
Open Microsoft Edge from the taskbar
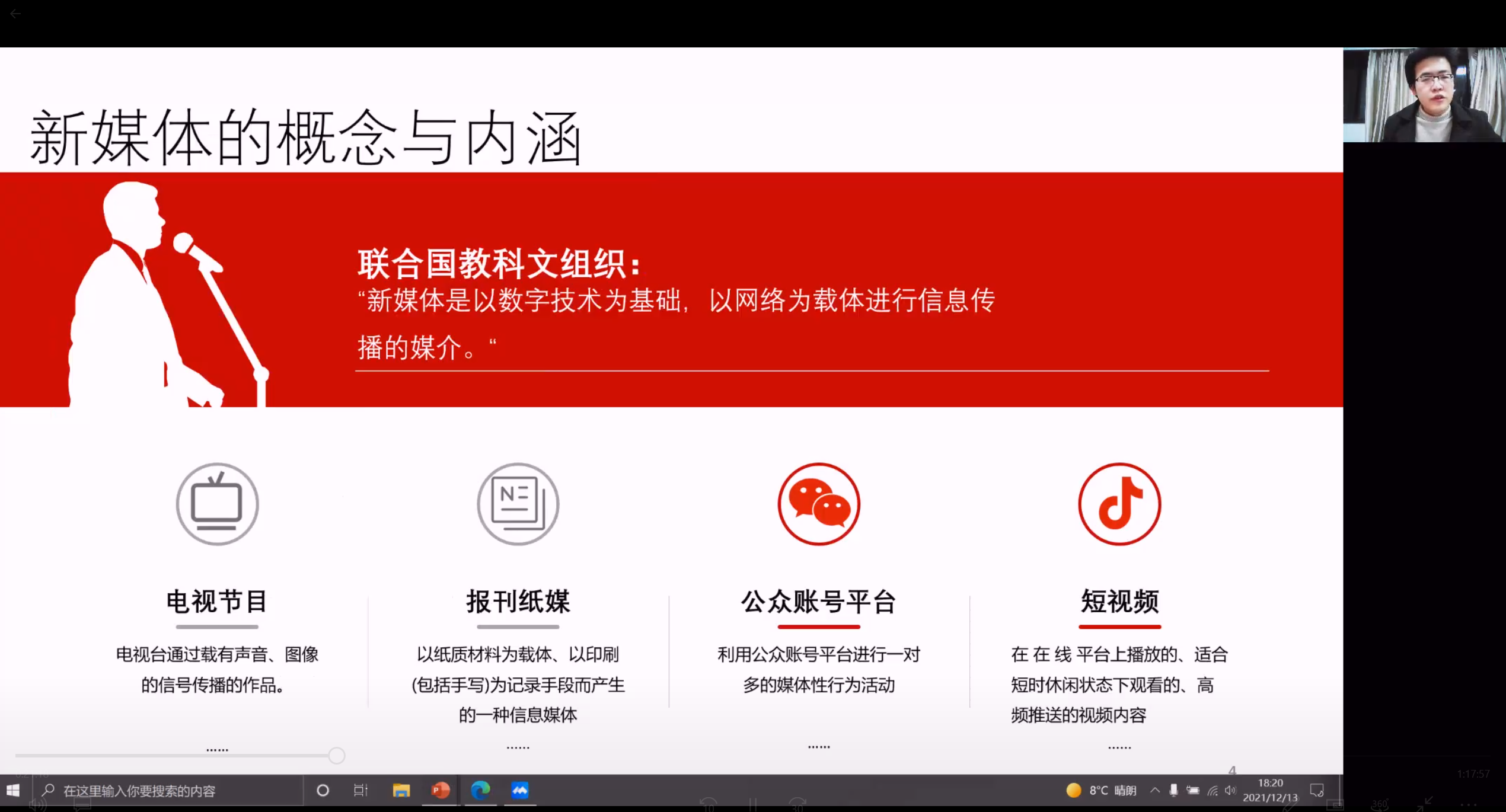point(480,791)
